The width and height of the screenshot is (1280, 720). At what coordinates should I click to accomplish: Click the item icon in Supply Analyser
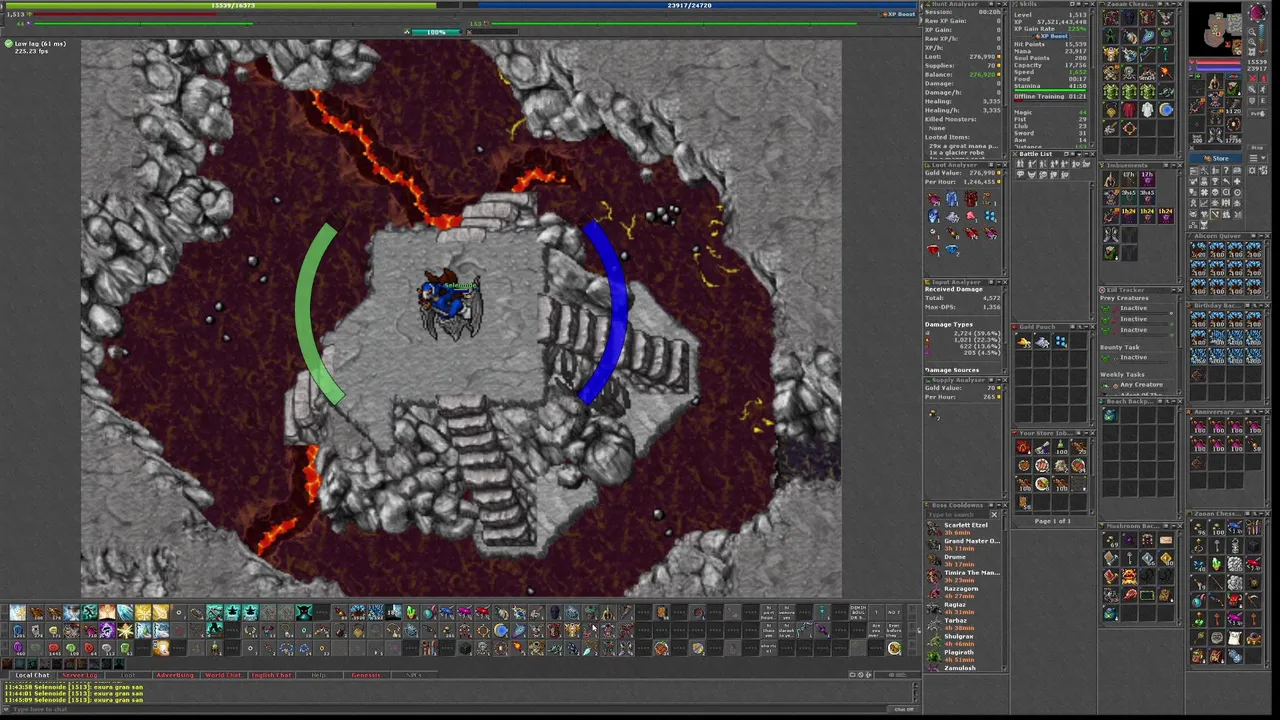tap(933, 414)
